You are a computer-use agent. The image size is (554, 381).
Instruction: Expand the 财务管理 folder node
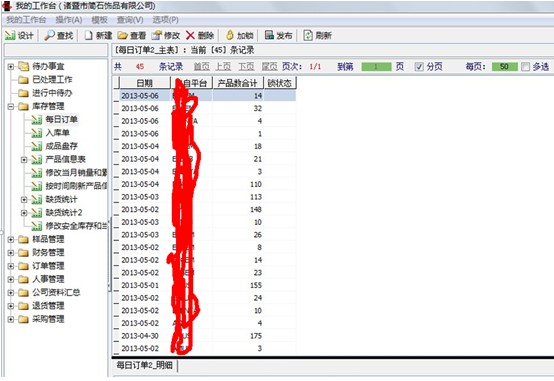tap(11, 252)
